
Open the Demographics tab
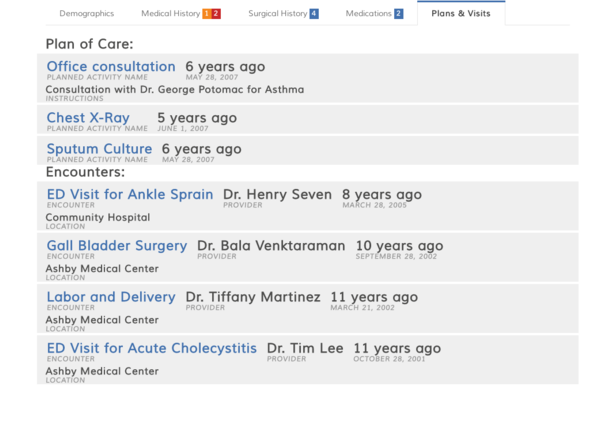tap(86, 13)
